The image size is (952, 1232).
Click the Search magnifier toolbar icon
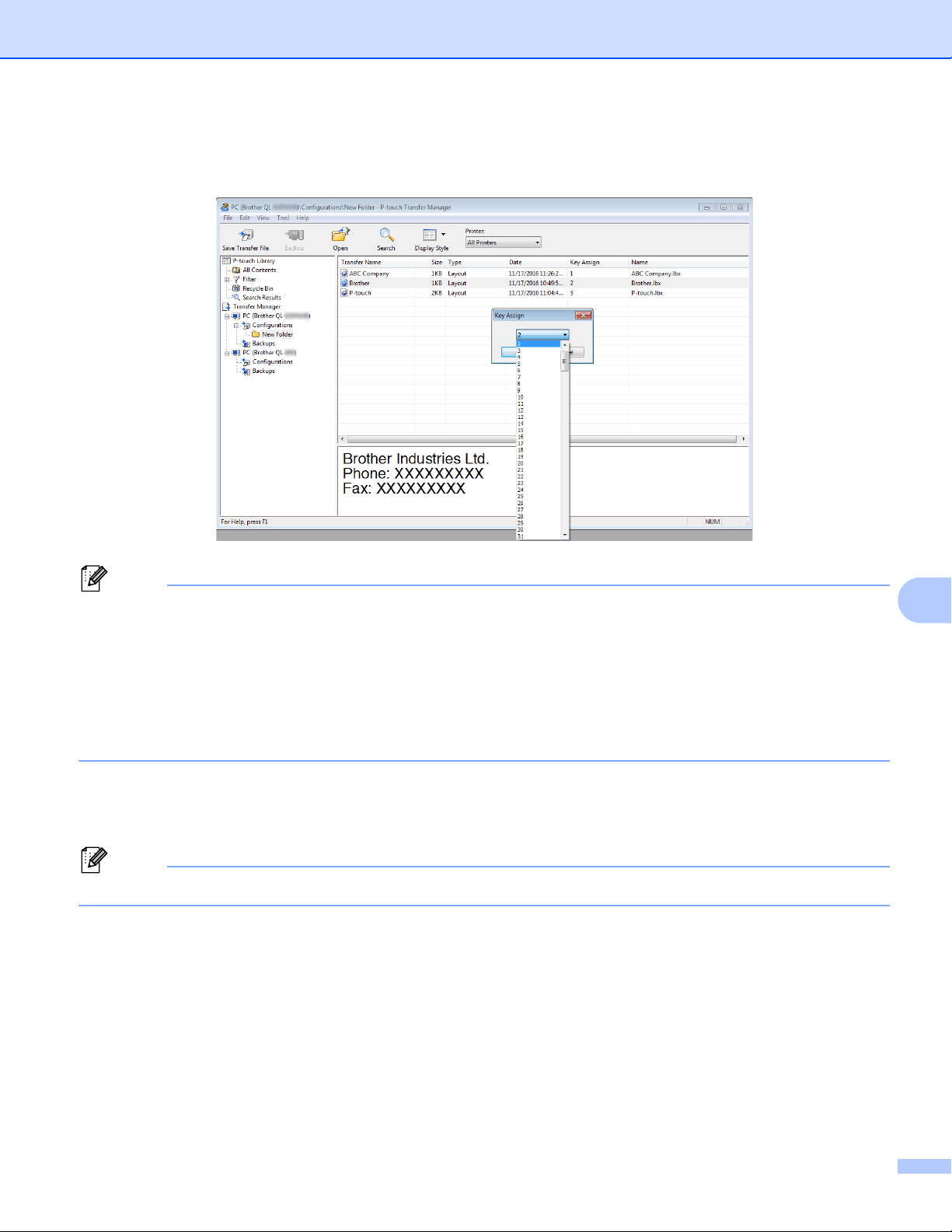386,235
